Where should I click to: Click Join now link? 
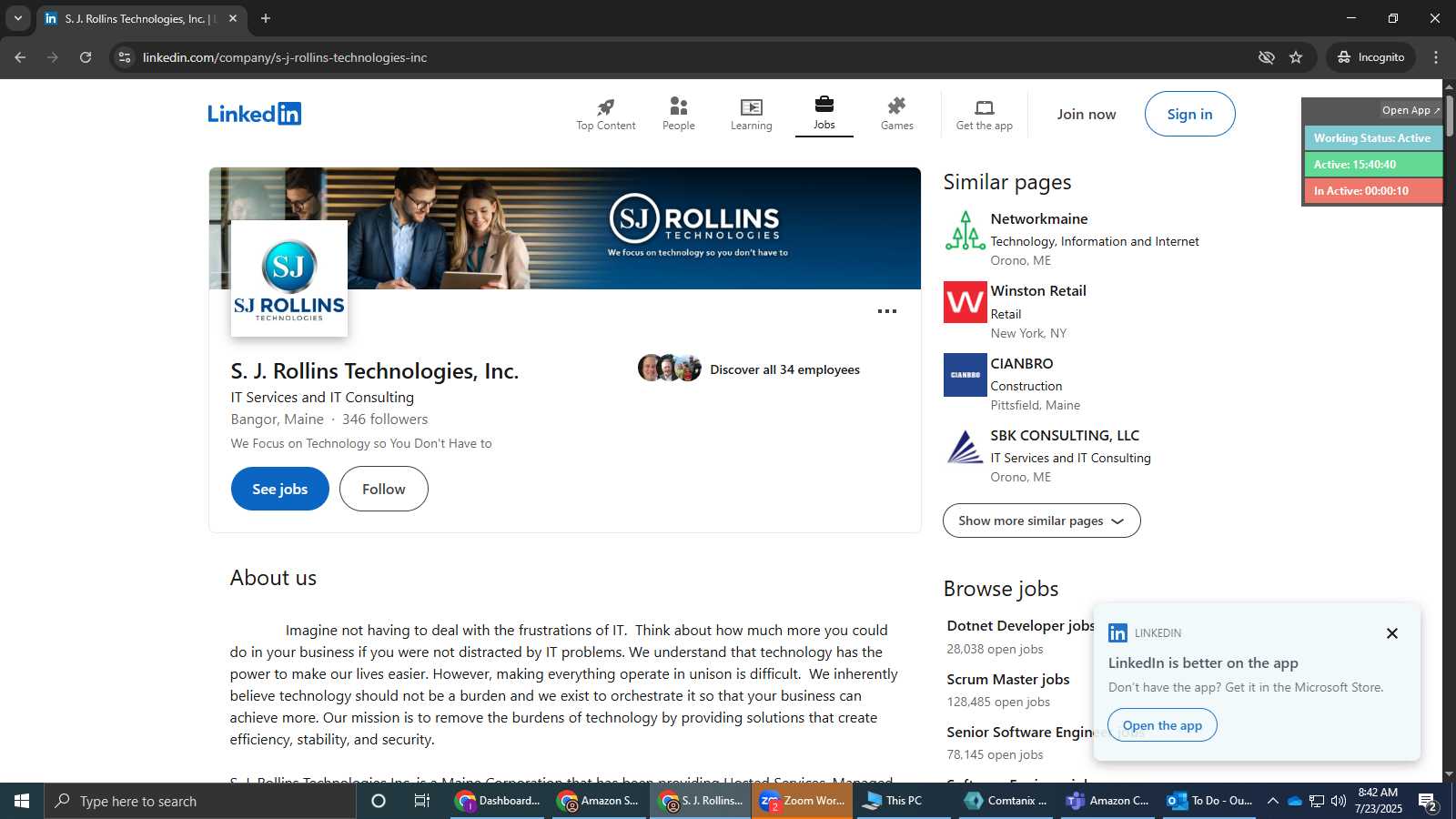[x=1087, y=114]
